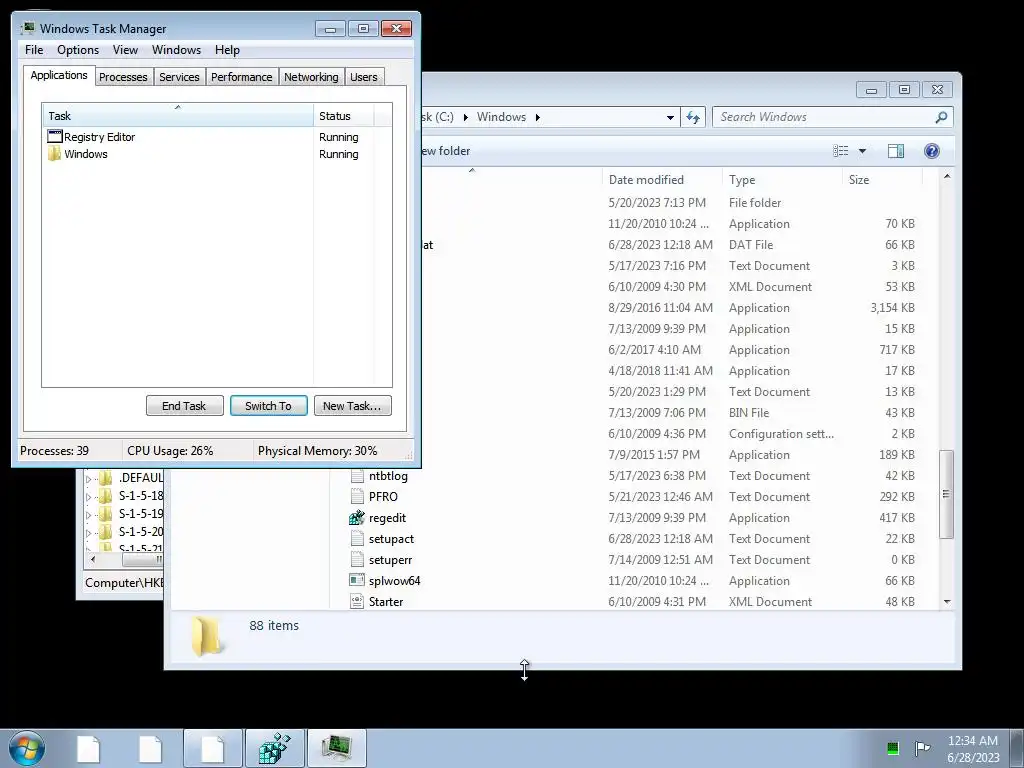Image resolution: width=1024 pixels, height=768 pixels.
Task: Click the Registry Editor taskbar icon
Action: pos(275,748)
